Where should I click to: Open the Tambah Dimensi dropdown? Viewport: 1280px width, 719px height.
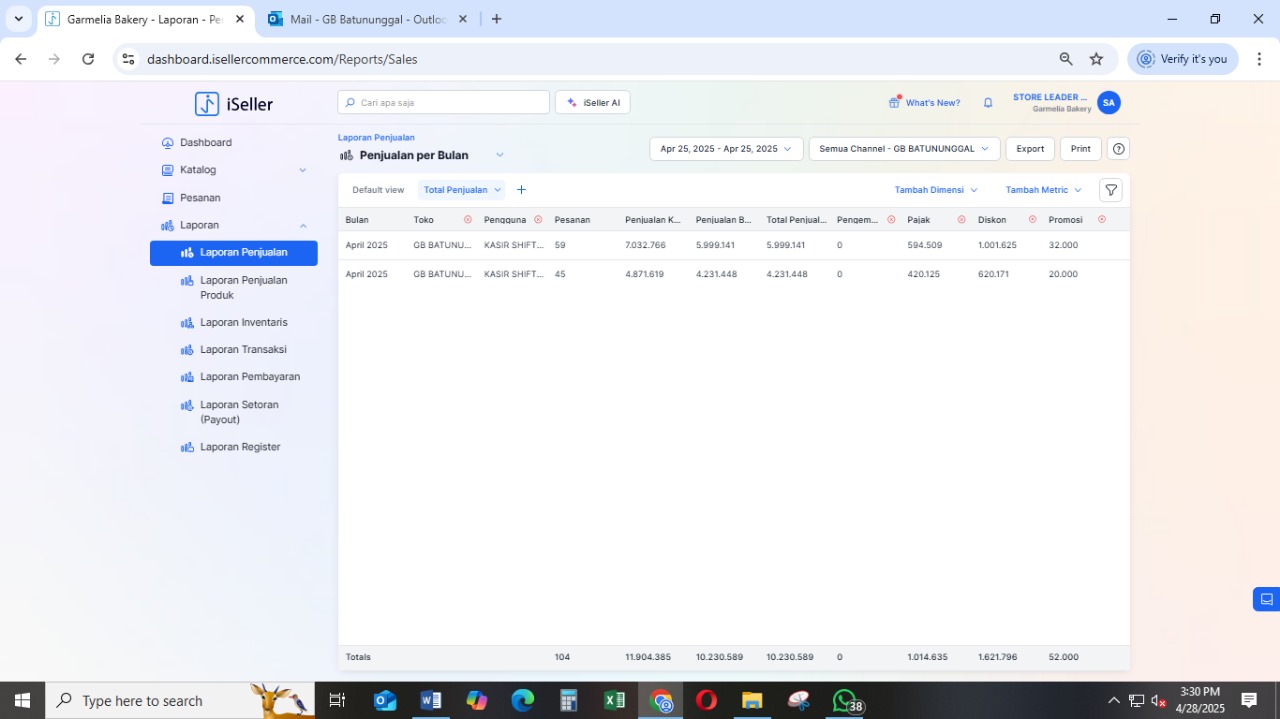click(936, 190)
